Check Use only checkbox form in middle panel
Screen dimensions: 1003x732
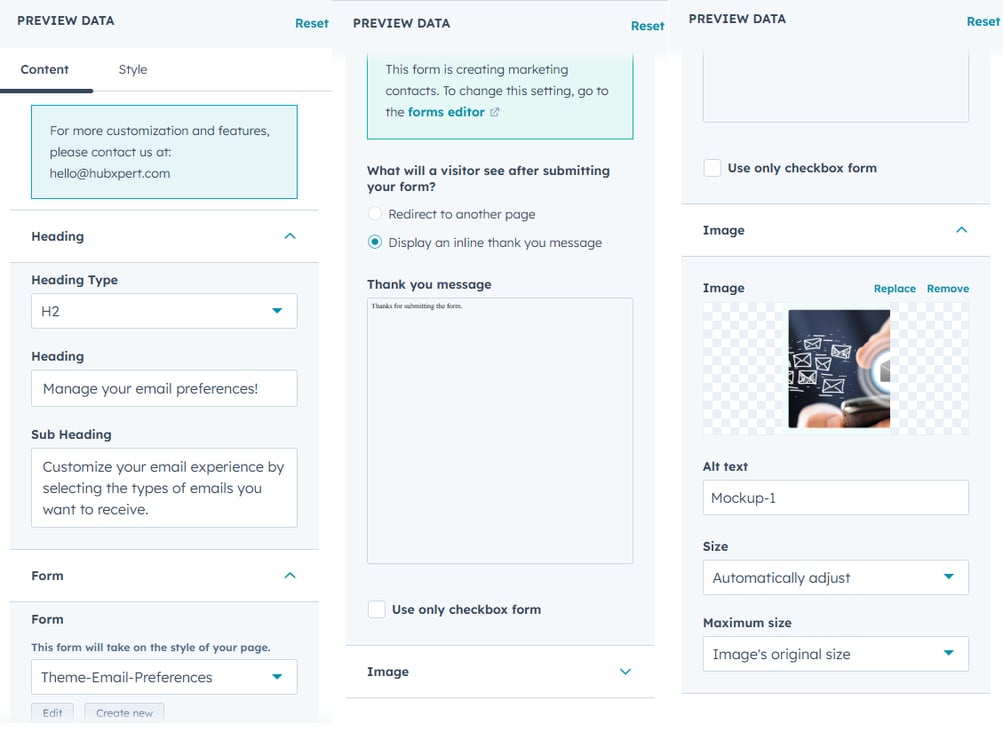tap(376, 609)
